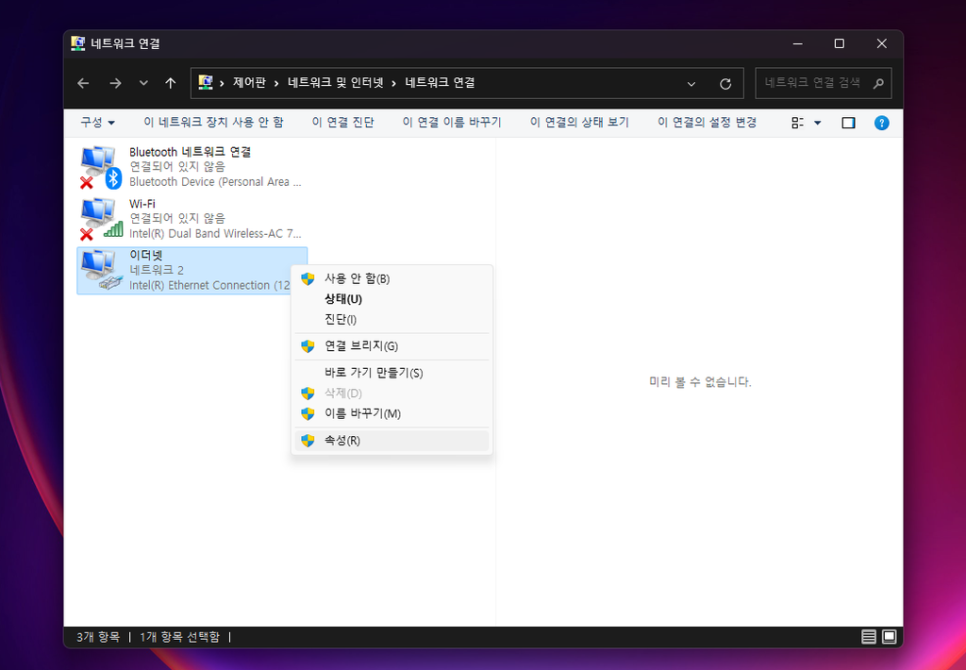Select the Bluetooth 네트워크 연결 adapter icon
Viewport: 966px width, 670px height.
[100, 167]
